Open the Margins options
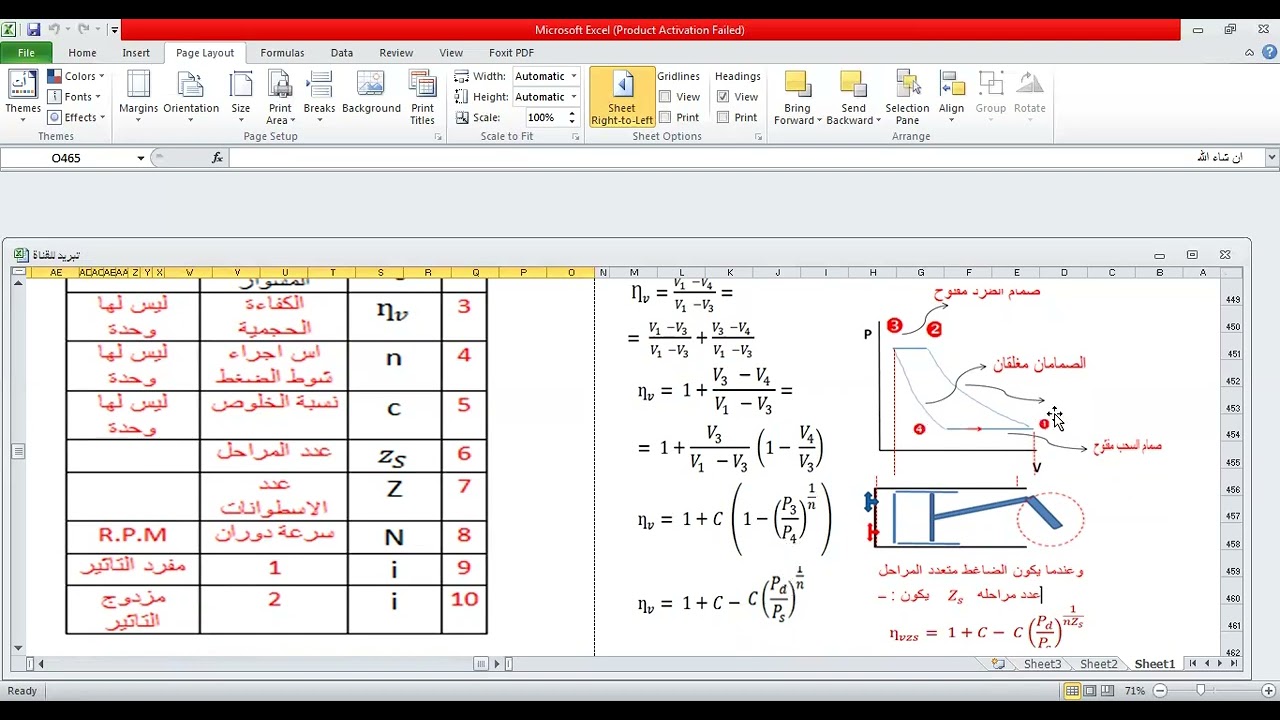Viewport: 1280px width, 720px height. [x=138, y=96]
